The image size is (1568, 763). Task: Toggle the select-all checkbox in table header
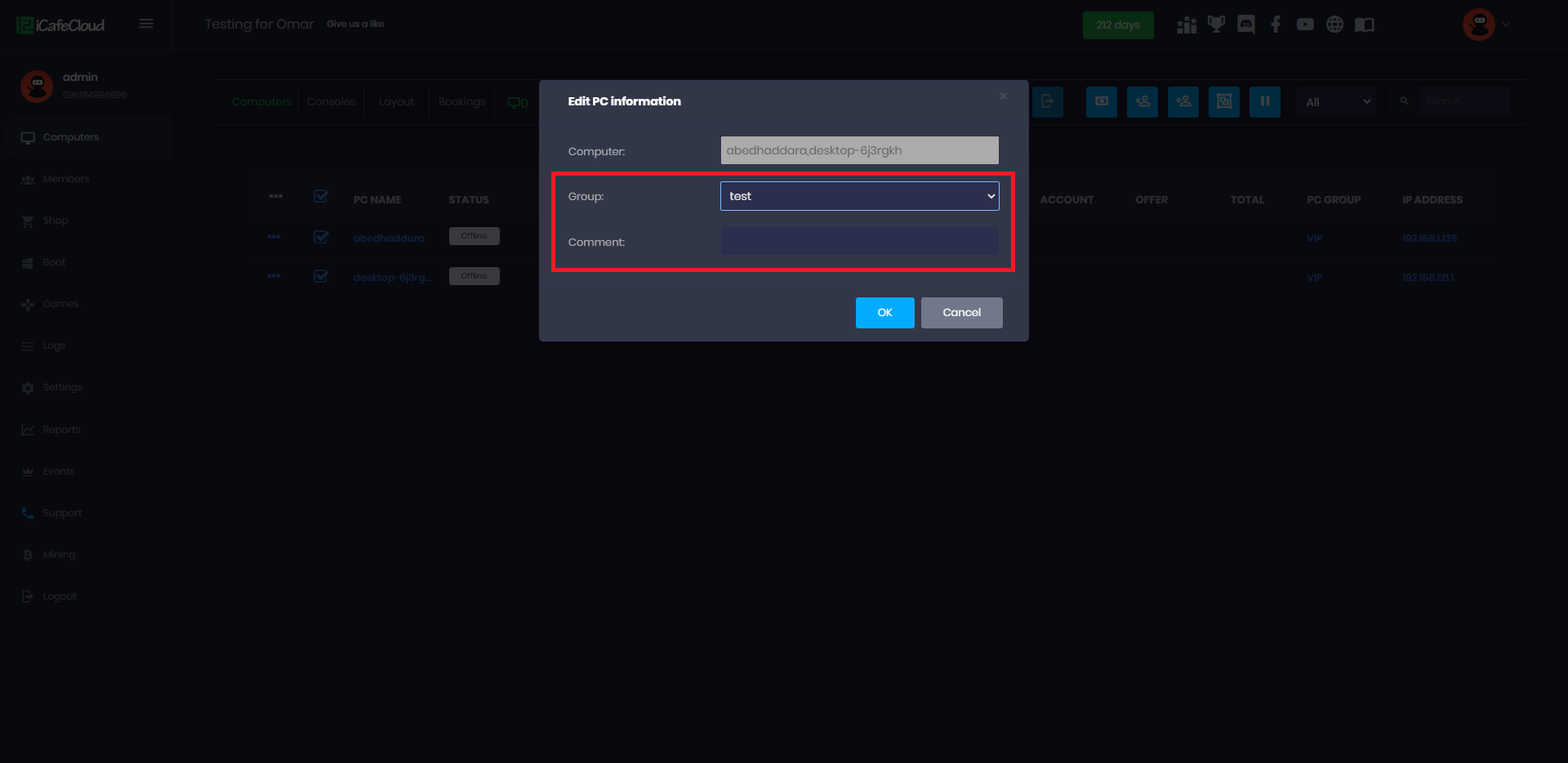[x=321, y=197]
